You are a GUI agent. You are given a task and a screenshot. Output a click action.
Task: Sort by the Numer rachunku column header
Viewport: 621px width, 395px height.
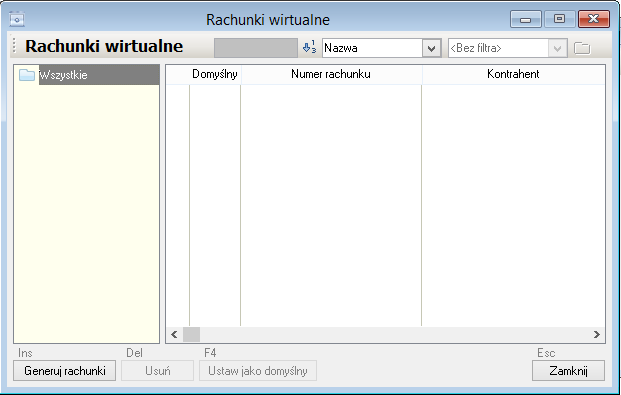331,74
